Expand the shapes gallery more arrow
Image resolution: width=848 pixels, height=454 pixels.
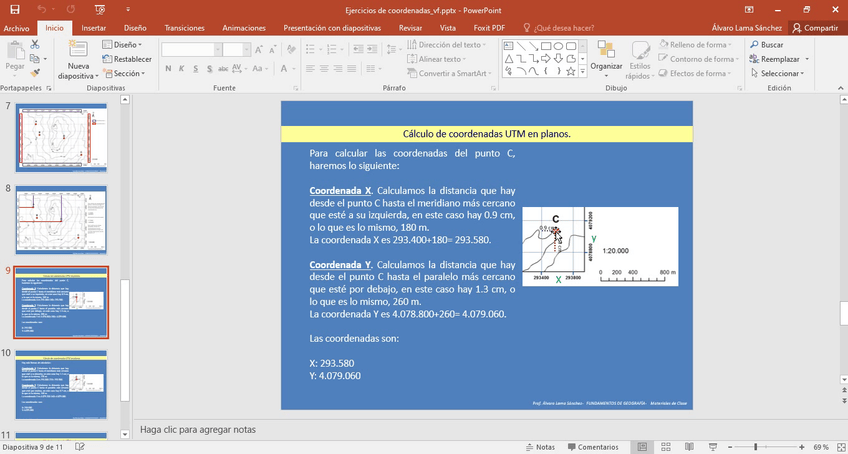582,72
